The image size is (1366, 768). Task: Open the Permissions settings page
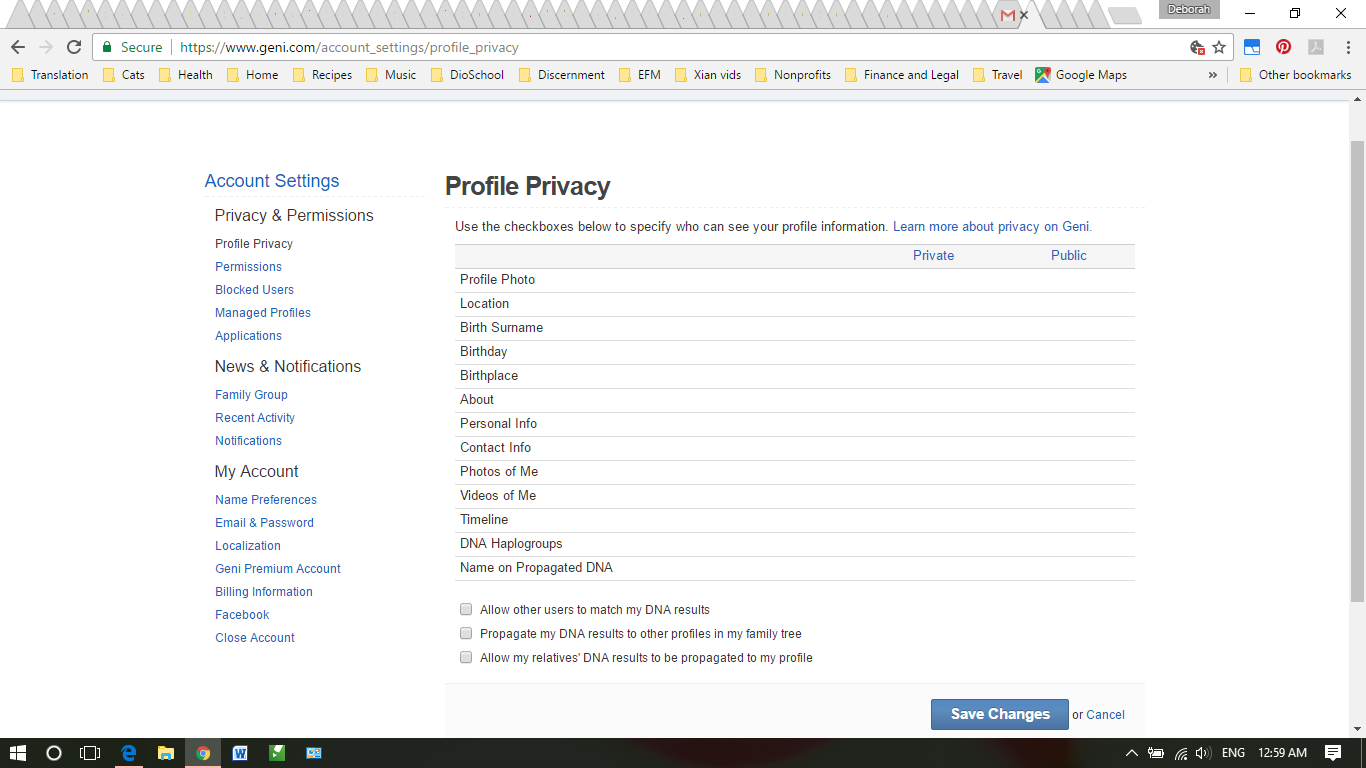(x=248, y=267)
